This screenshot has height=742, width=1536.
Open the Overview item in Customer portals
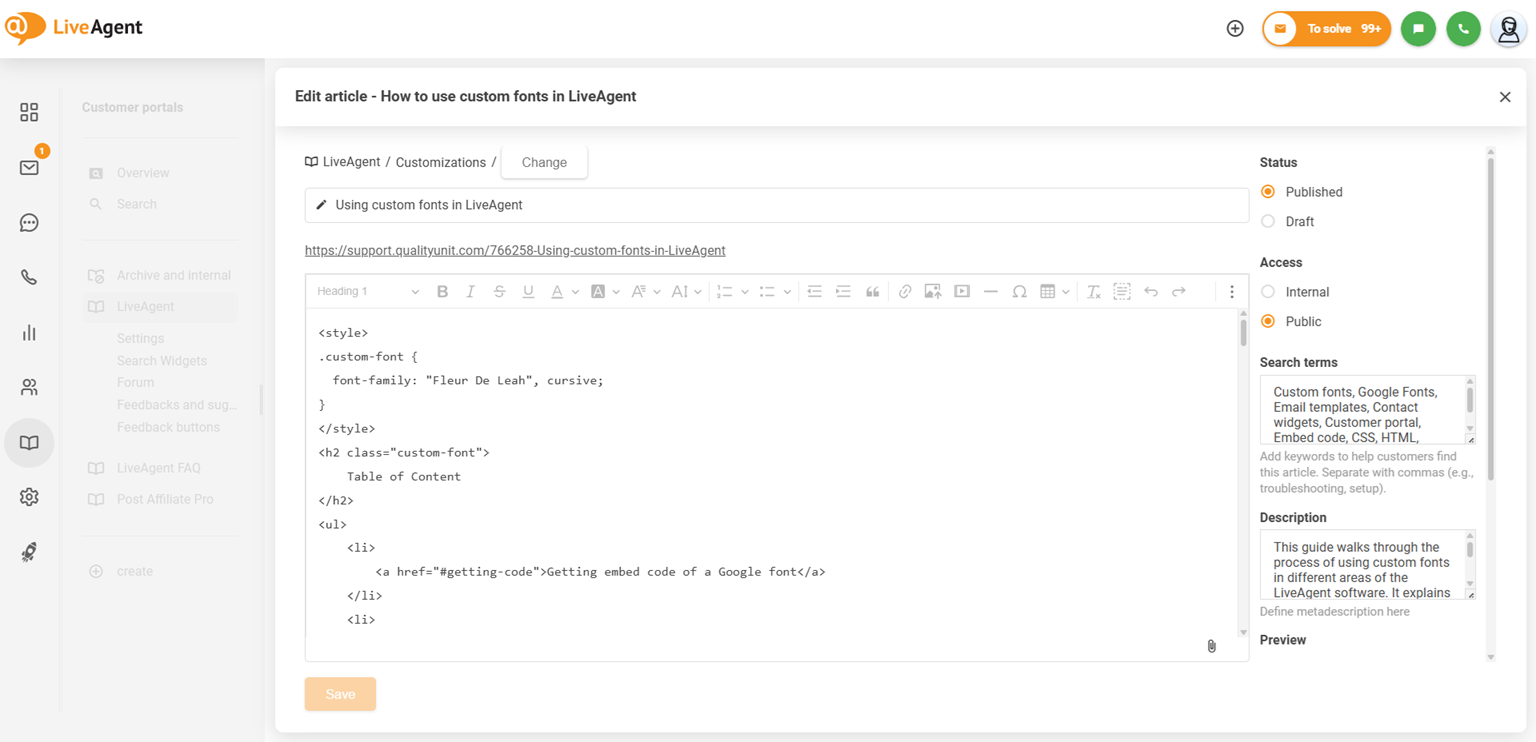(143, 173)
